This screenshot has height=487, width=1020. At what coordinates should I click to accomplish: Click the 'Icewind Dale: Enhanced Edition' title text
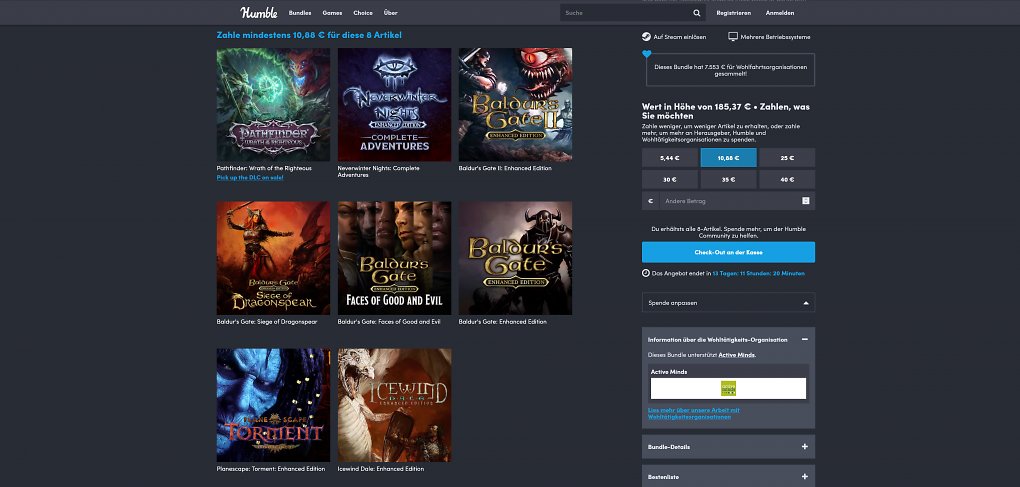tap(381, 469)
